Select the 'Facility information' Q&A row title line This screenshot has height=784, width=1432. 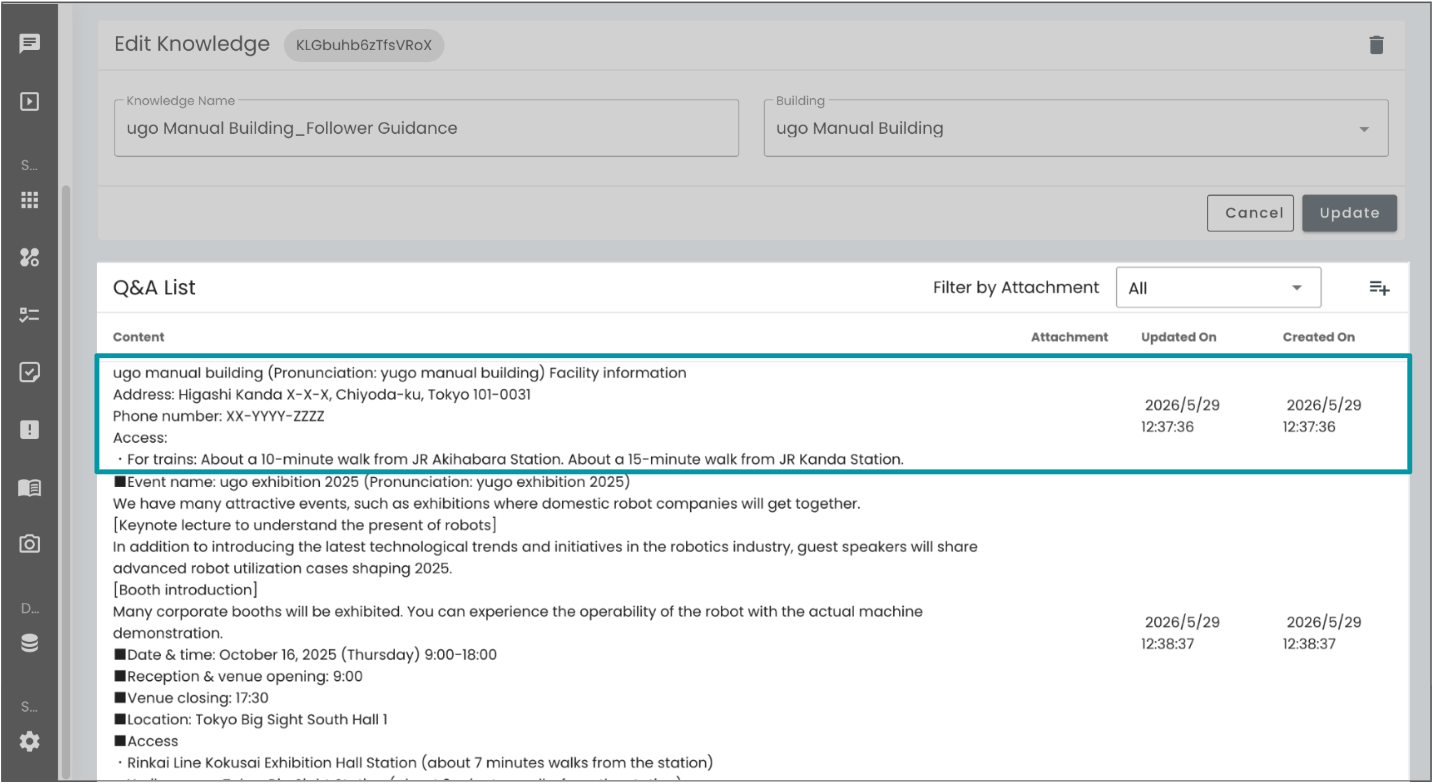tap(400, 373)
